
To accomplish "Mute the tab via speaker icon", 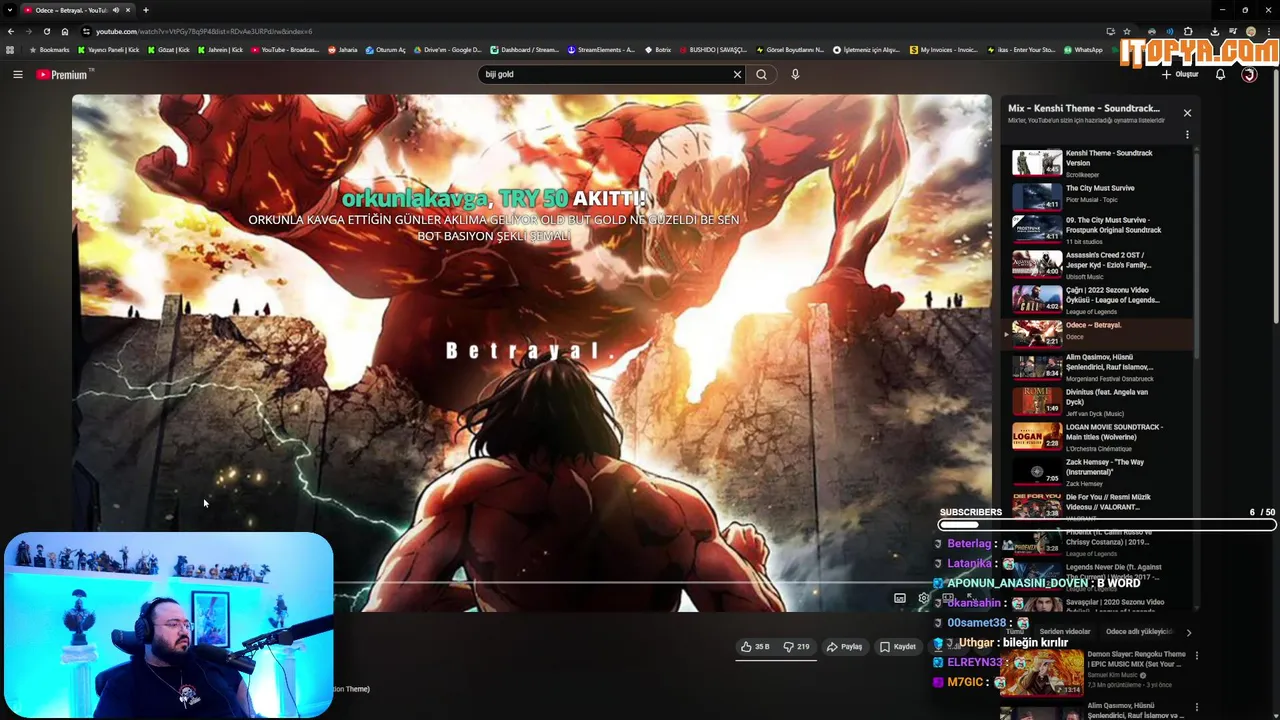I will pyautogui.click(x=115, y=10).
